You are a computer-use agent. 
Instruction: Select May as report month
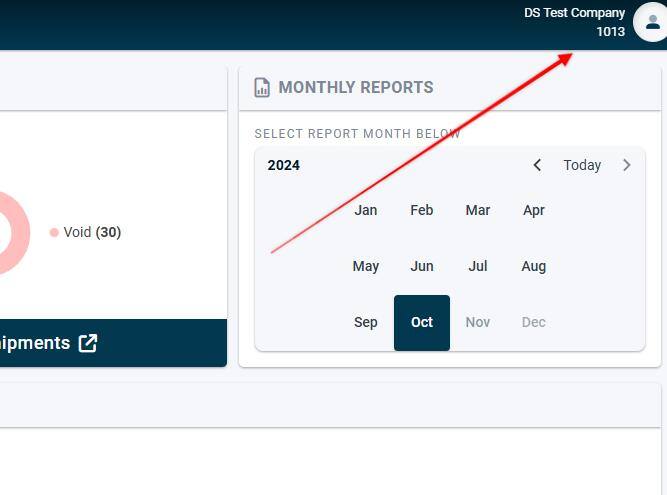point(366,266)
